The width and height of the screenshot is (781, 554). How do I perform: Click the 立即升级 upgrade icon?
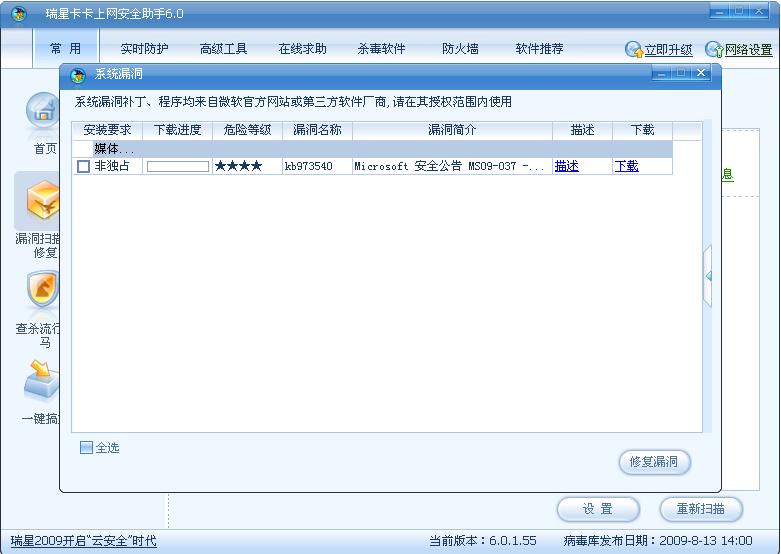pos(634,49)
